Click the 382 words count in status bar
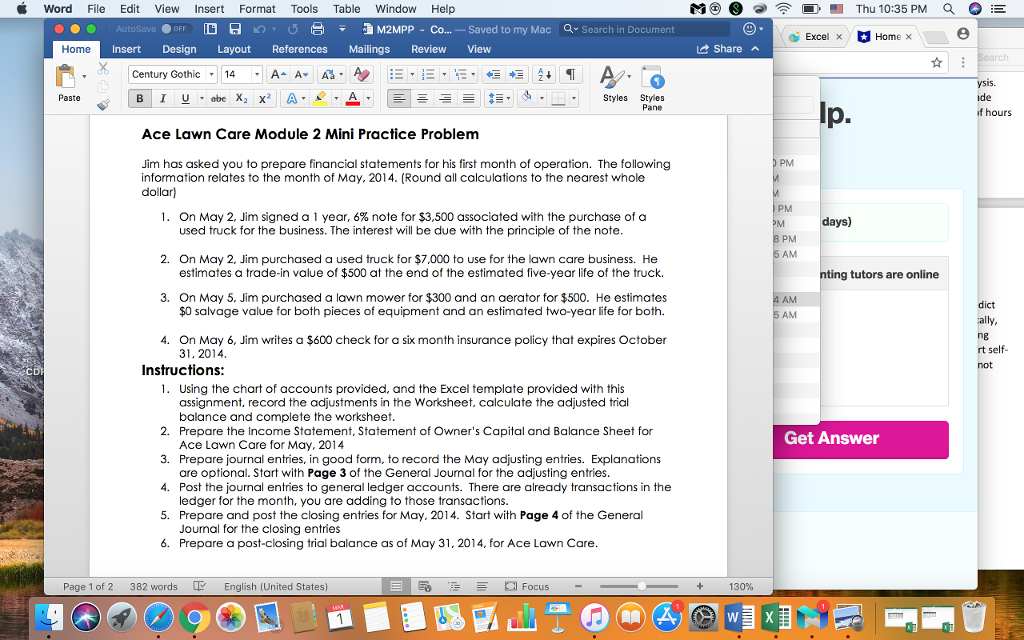Image resolution: width=1024 pixels, height=640 pixels. point(153,586)
